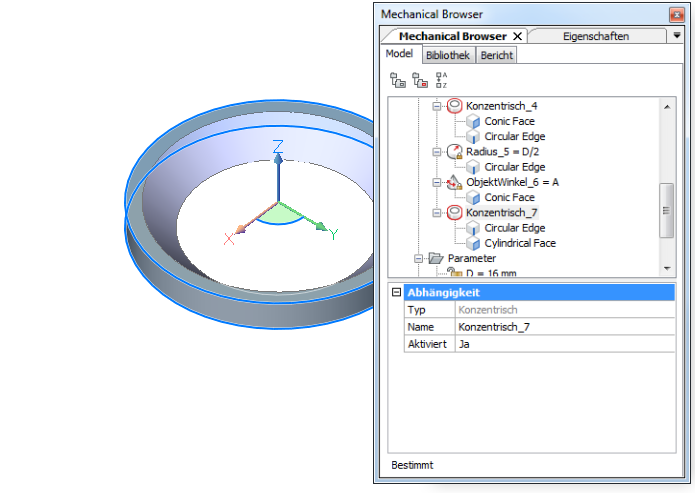Click the Name field containing Konzentrisch_7

pyautogui.click(x=565, y=327)
